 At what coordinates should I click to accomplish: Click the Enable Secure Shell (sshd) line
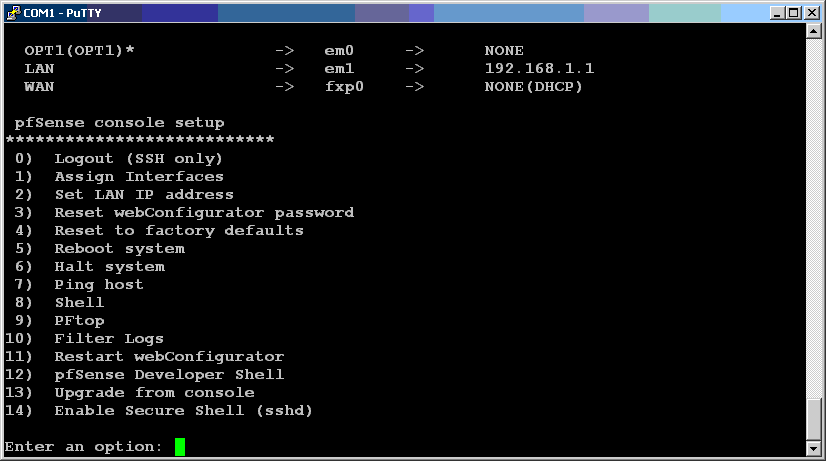pyautogui.click(x=159, y=410)
